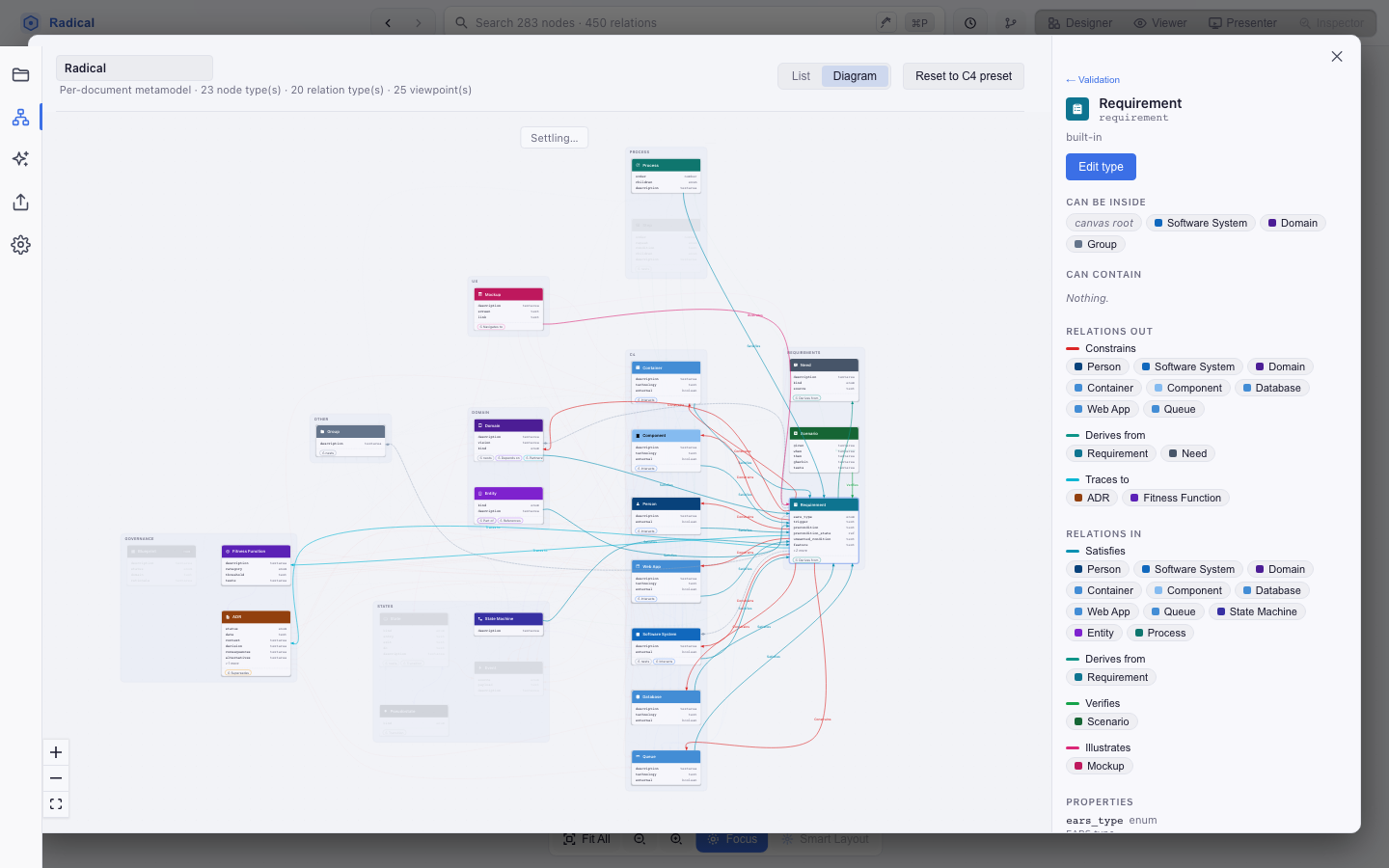This screenshot has height=868, width=1389.
Task: Select the metamodel hierarchy icon in sidebar
Action: click(20, 118)
